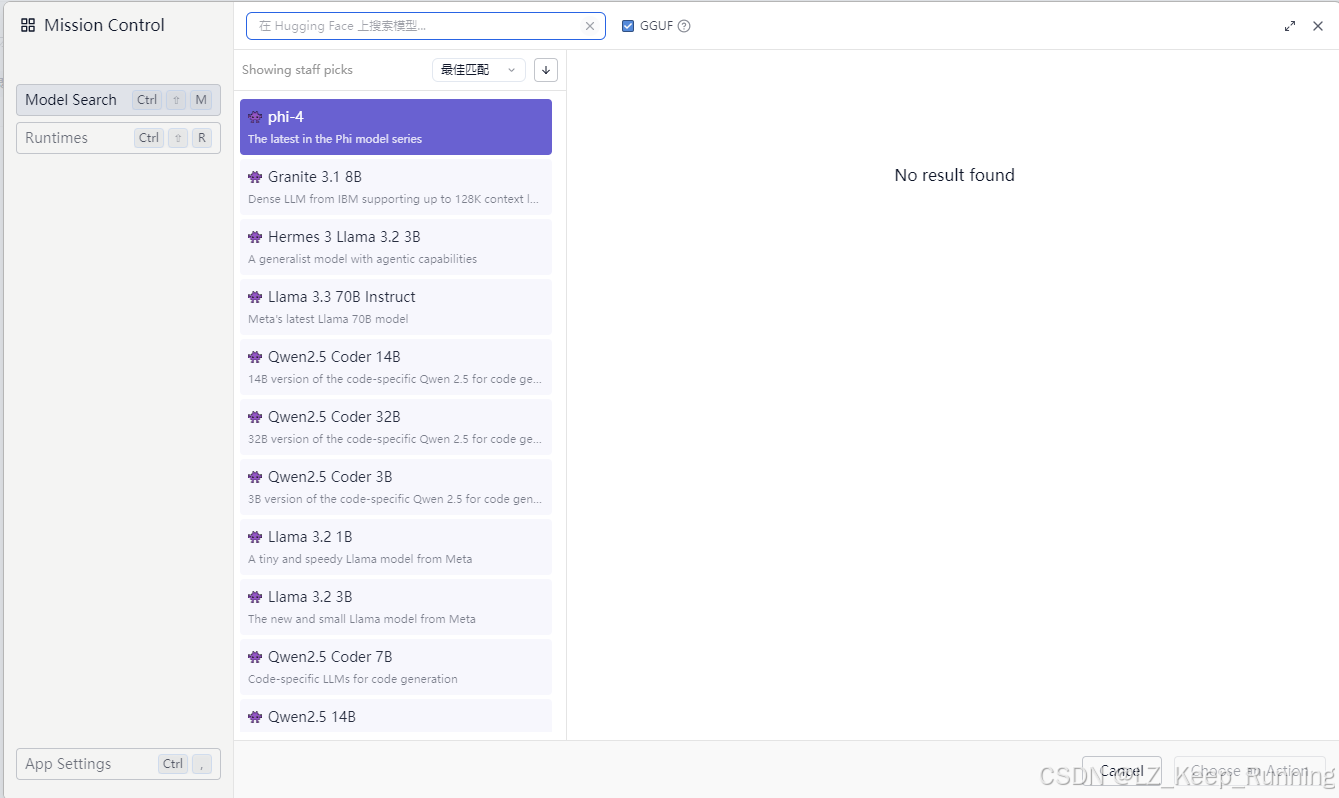This screenshot has height=798, width=1339.
Task: Click 'Meta's latest Llama 70B model' description
Action: click(x=328, y=319)
